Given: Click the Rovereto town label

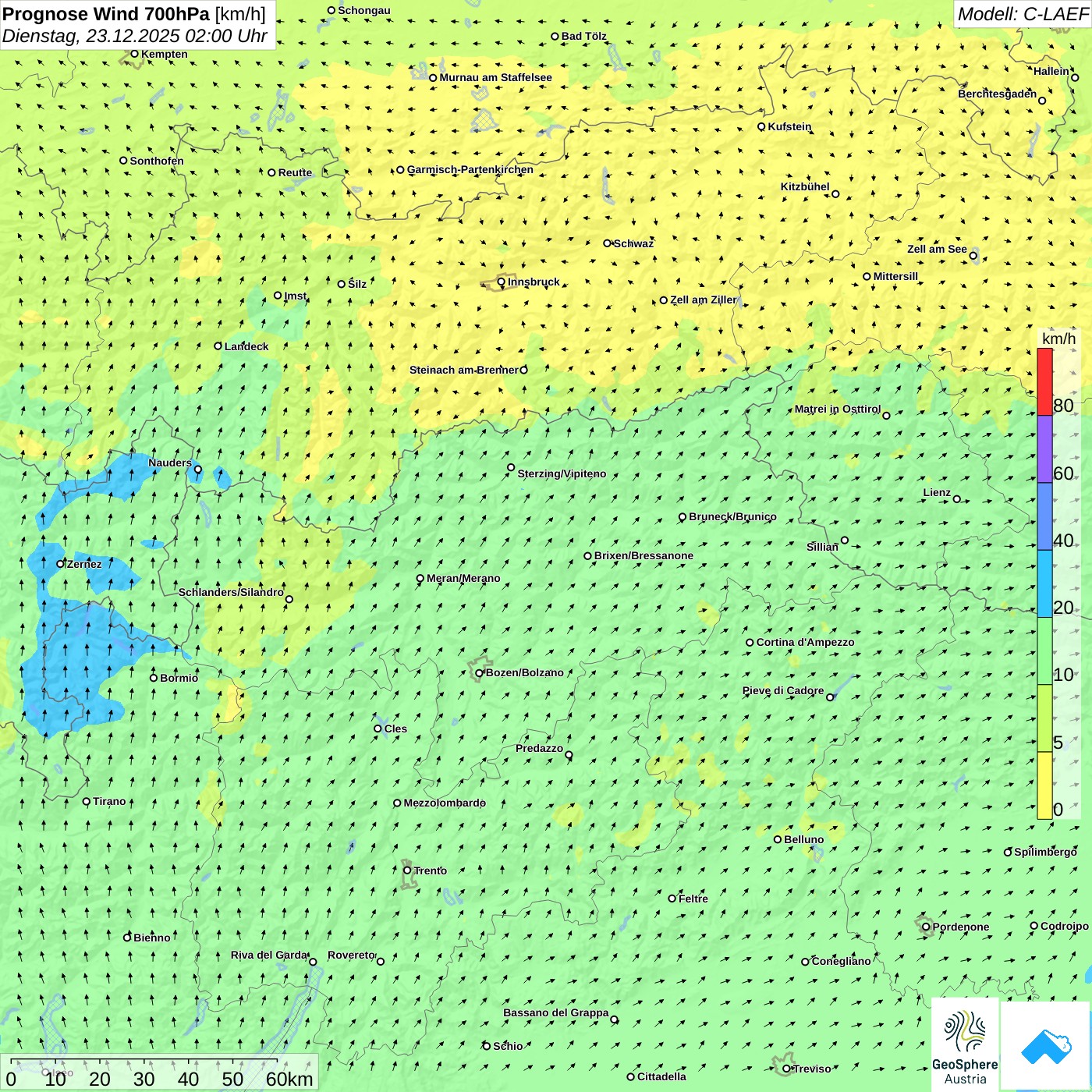Looking at the screenshot, I should (351, 955).
